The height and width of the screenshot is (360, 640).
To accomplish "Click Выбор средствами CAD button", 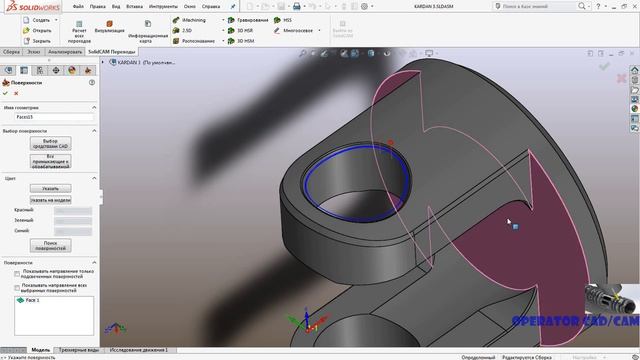I will (x=51, y=144).
